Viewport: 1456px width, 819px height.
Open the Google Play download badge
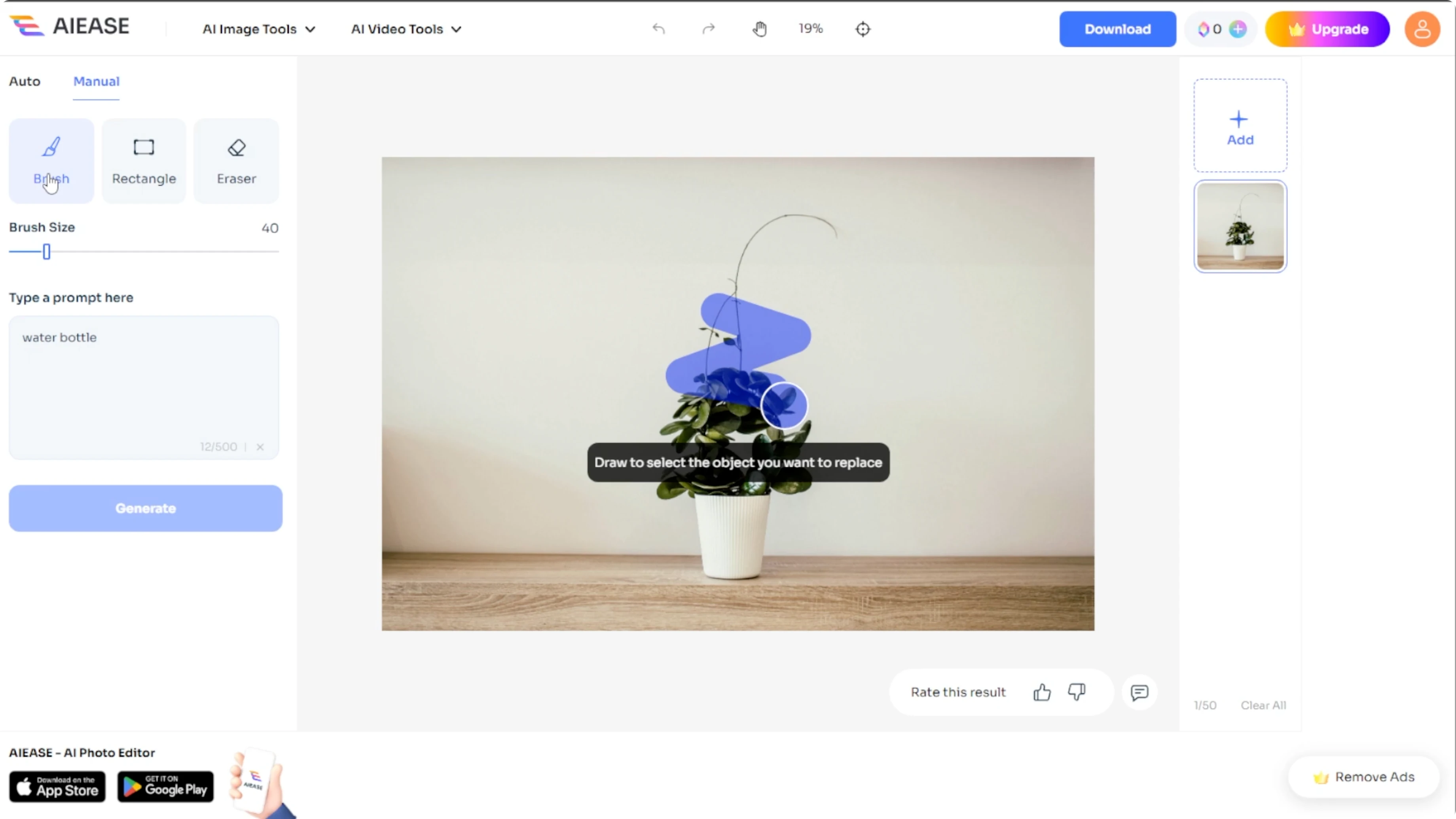(166, 786)
